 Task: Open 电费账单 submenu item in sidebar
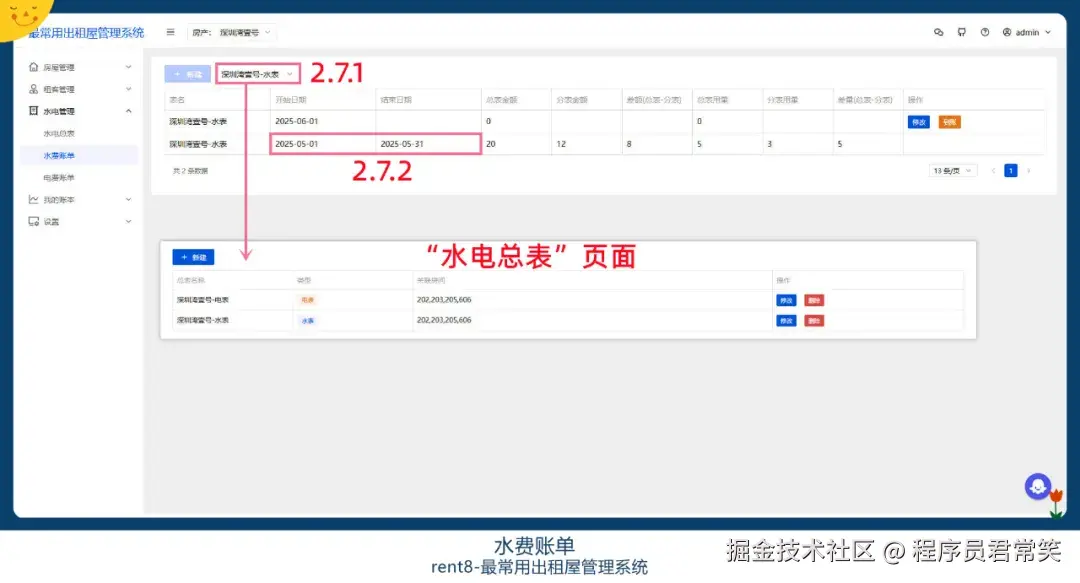pyautogui.click(x=59, y=178)
